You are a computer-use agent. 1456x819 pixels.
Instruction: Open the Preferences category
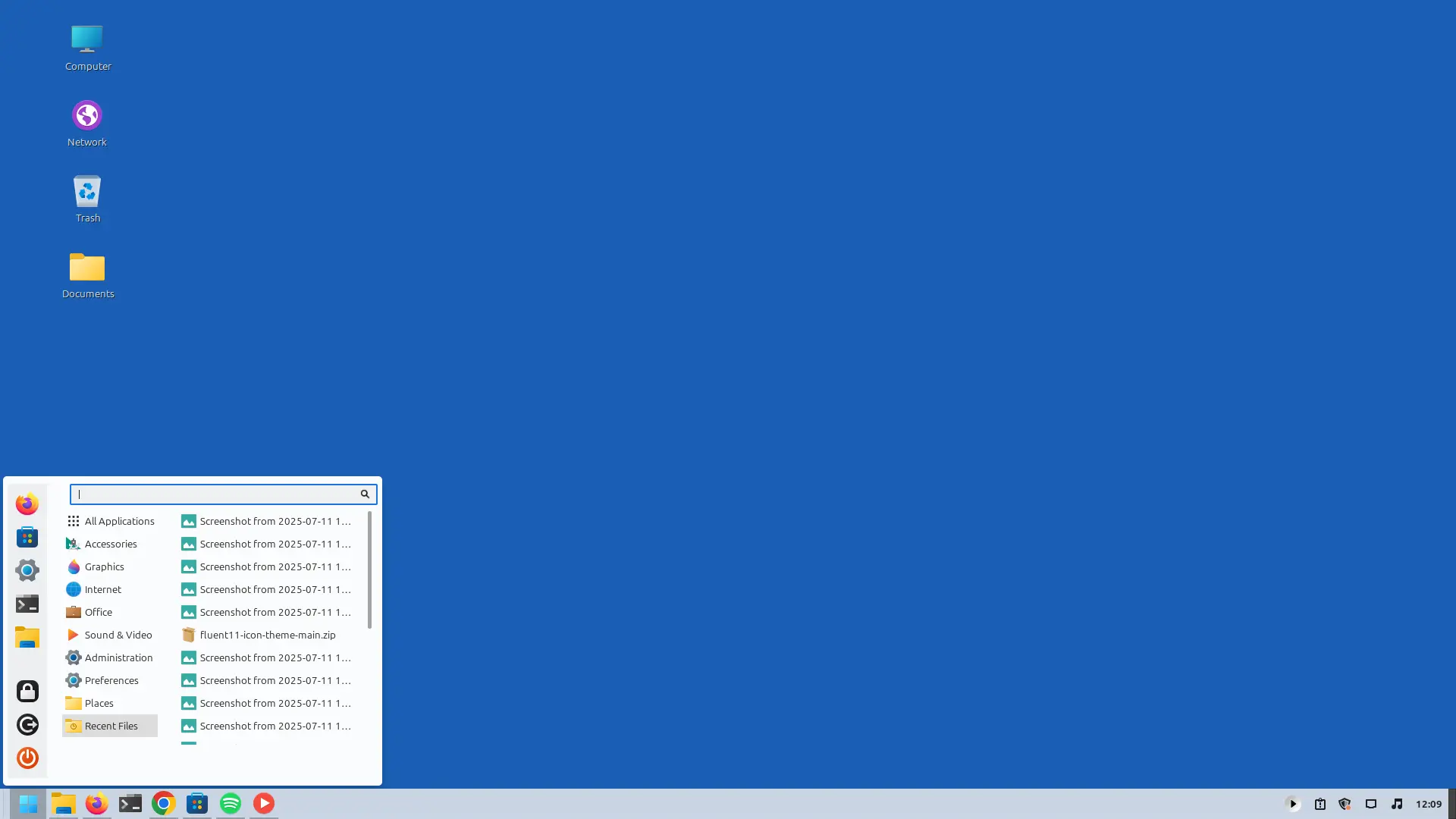coord(110,681)
